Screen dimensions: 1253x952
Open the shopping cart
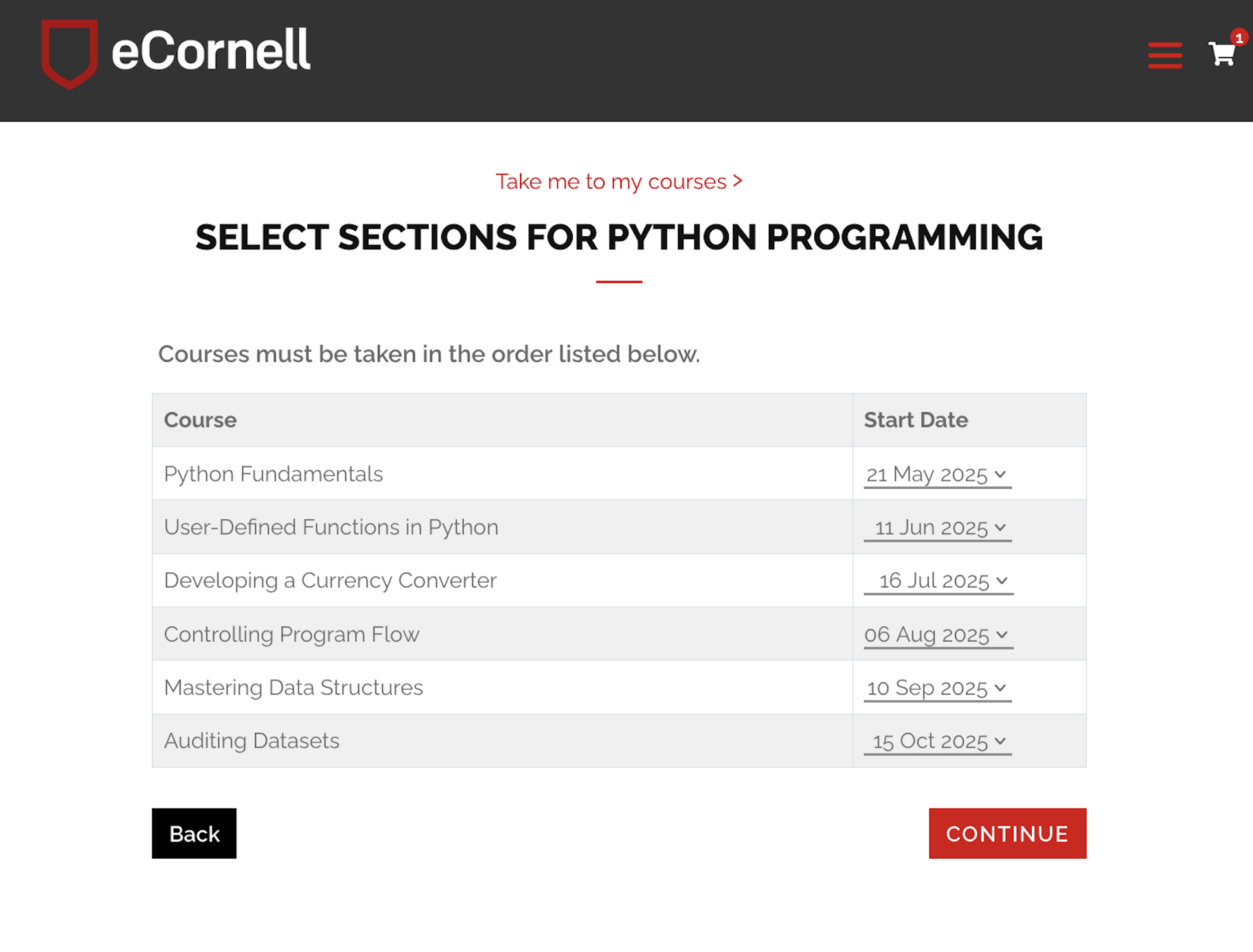[1221, 54]
